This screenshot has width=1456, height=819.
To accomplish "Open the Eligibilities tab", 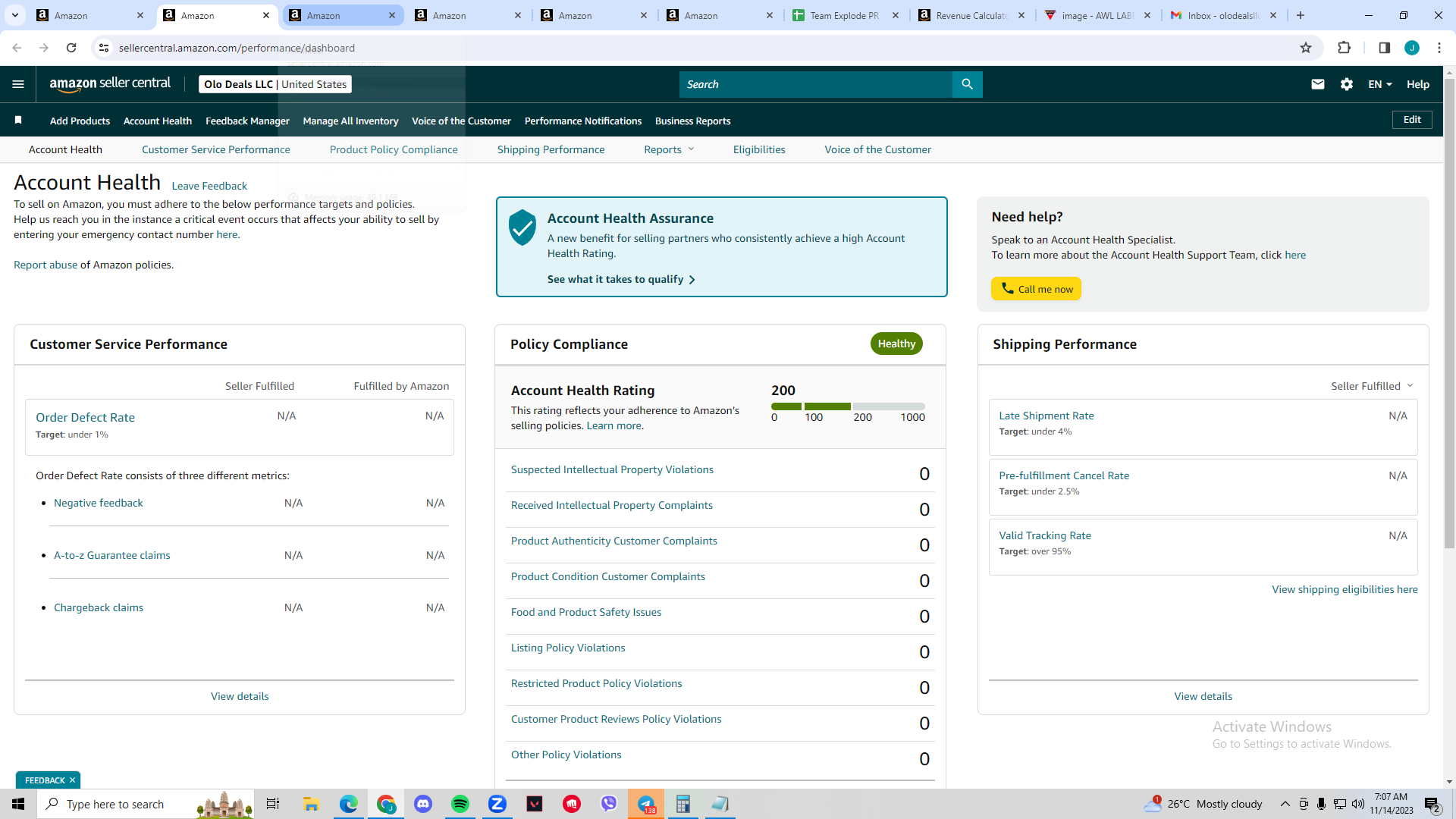I will tap(759, 149).
